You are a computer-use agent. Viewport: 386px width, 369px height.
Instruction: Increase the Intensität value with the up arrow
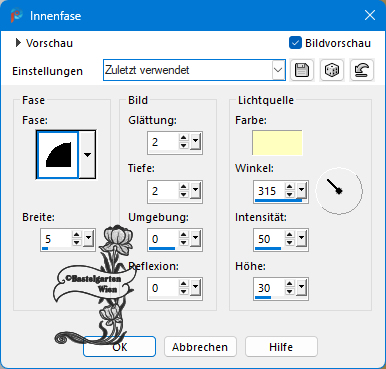point(290,235)
